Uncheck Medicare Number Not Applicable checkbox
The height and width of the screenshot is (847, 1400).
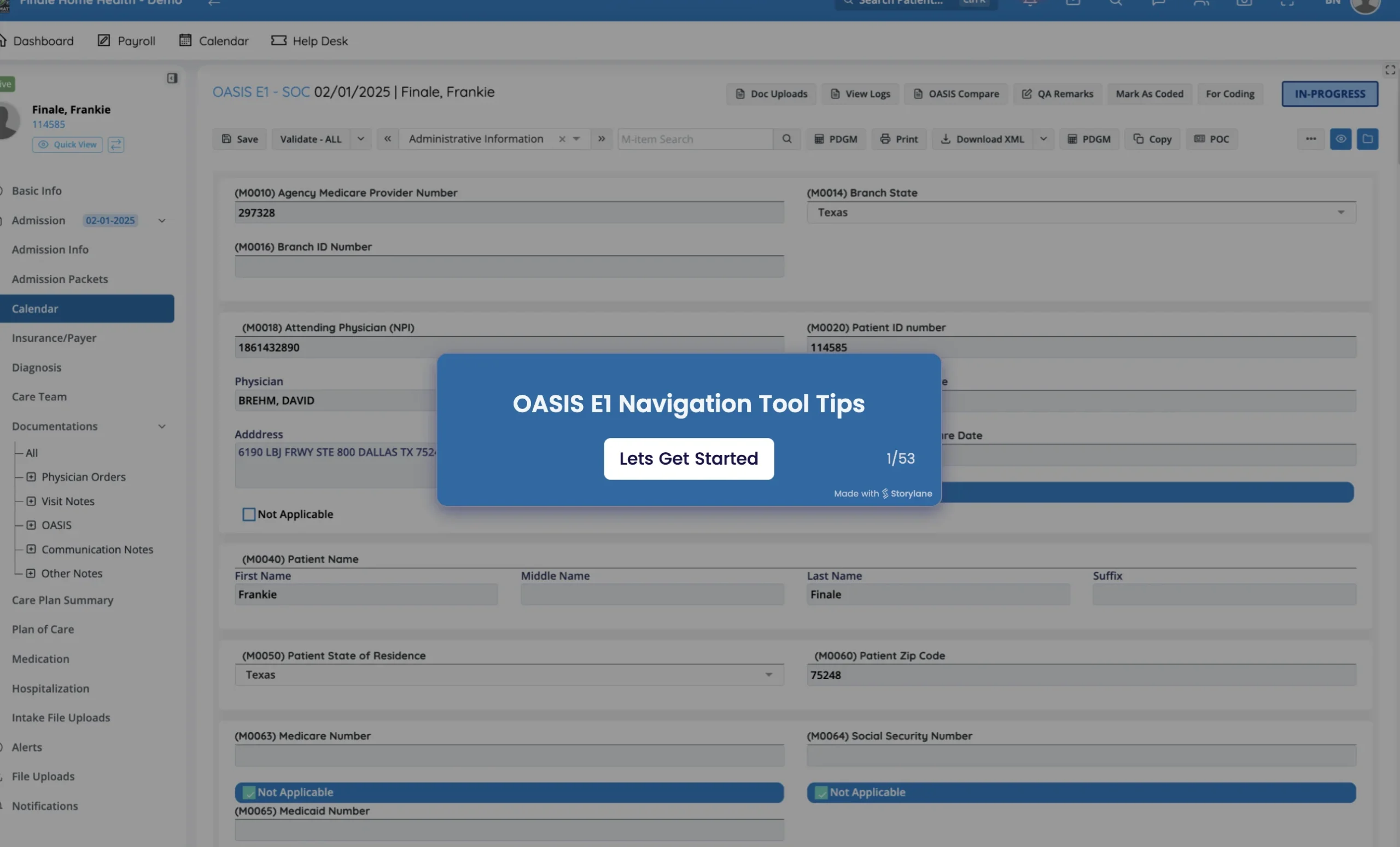coord(249,792)
